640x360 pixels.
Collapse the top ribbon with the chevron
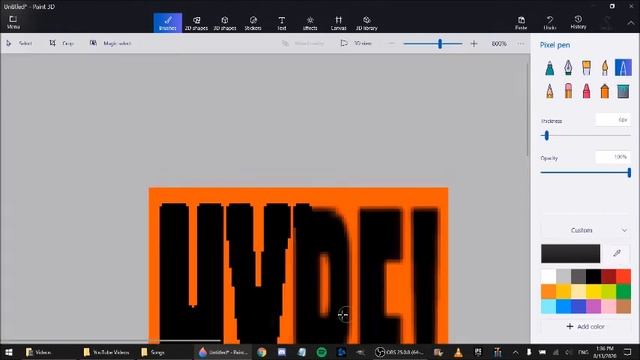631,23
